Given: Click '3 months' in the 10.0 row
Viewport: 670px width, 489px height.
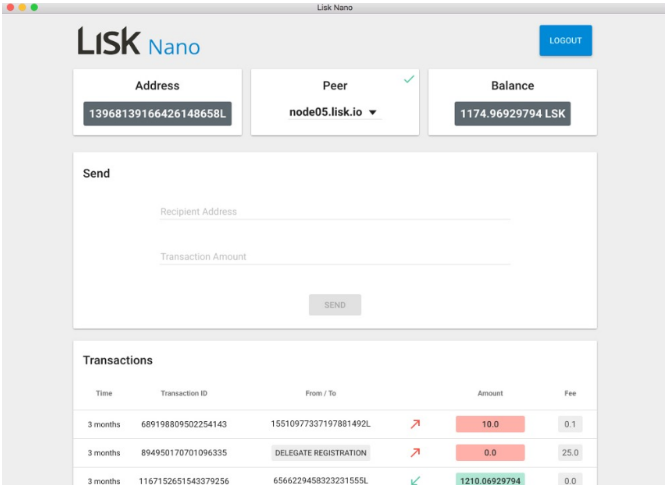Looking at the screenshot, I should (x=104, y=424).
